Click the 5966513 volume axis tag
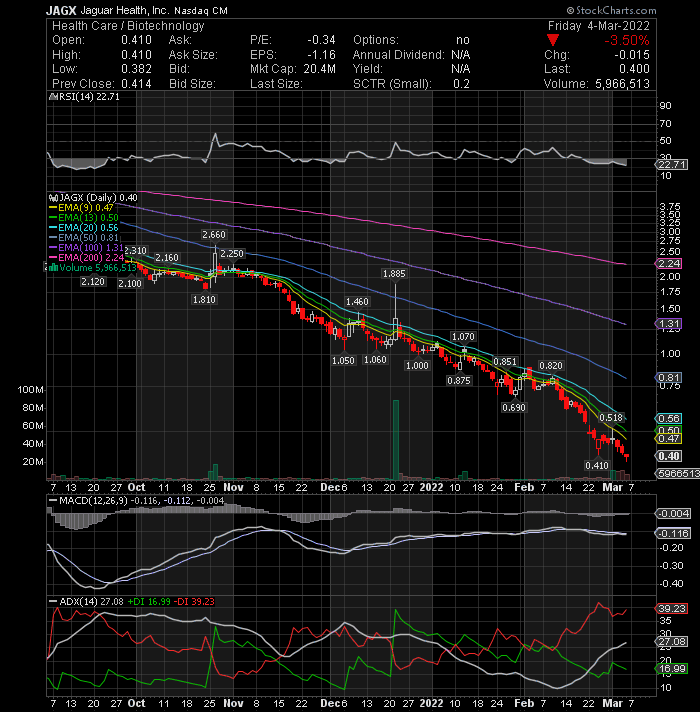The width and height of the screenshot is (700, 712). [678, 474]
